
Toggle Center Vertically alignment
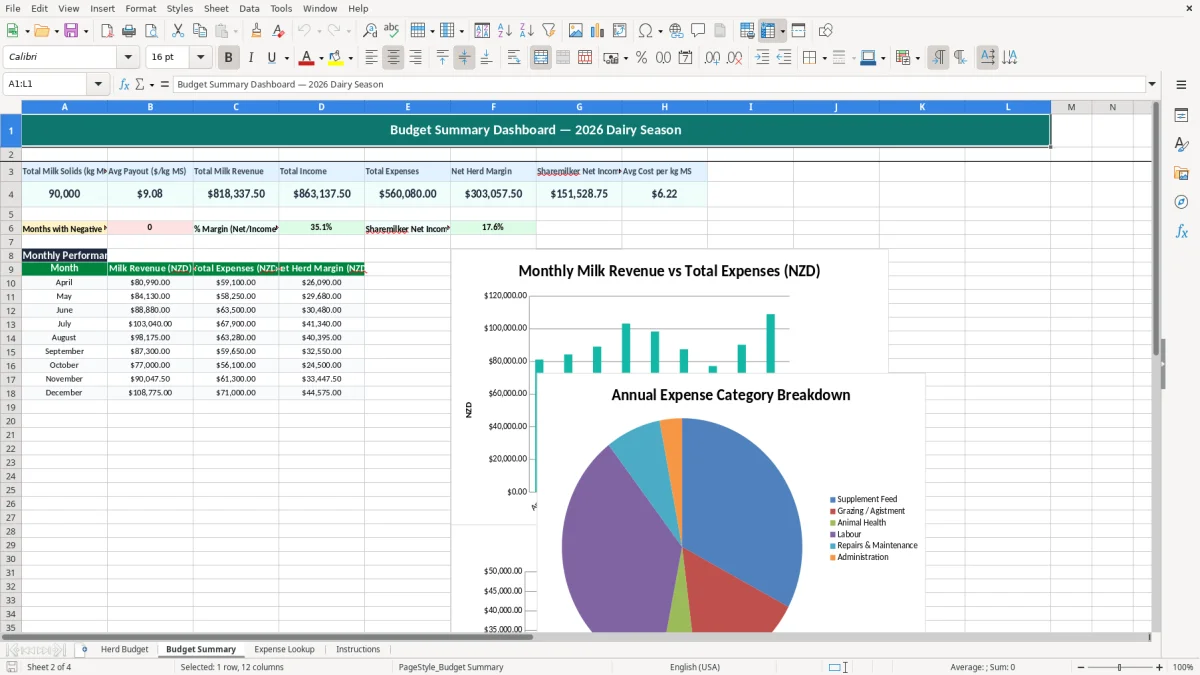(x=464, y=58)
